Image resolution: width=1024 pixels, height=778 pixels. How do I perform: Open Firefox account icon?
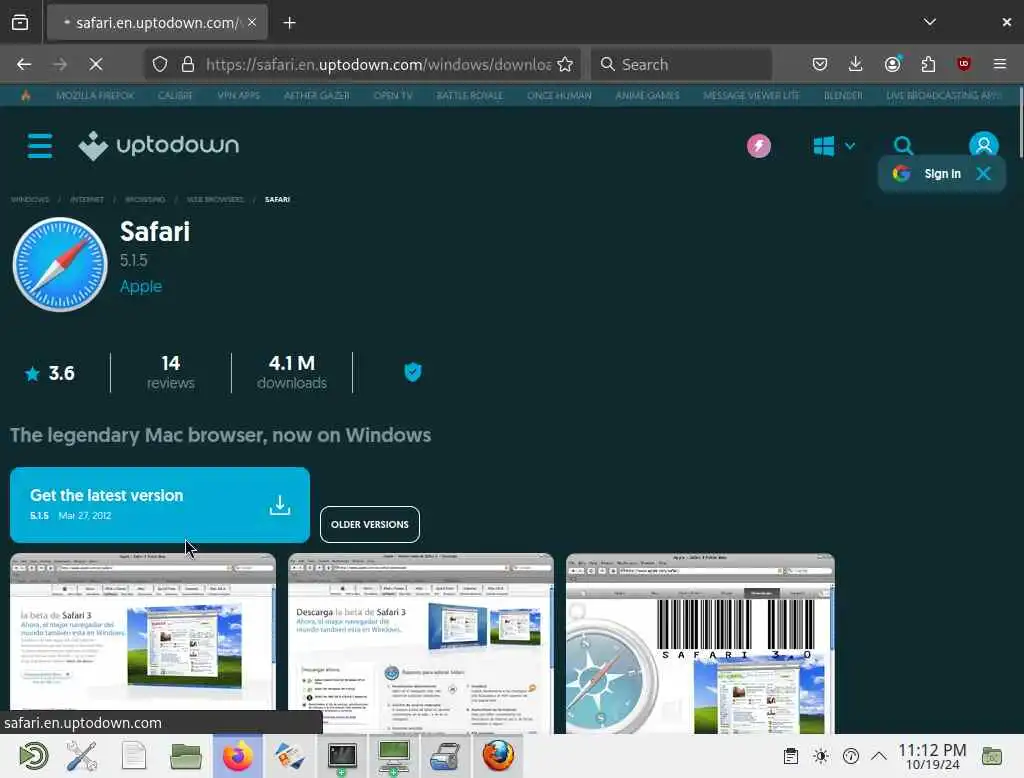pyautogui.click(x=892, y=64)
